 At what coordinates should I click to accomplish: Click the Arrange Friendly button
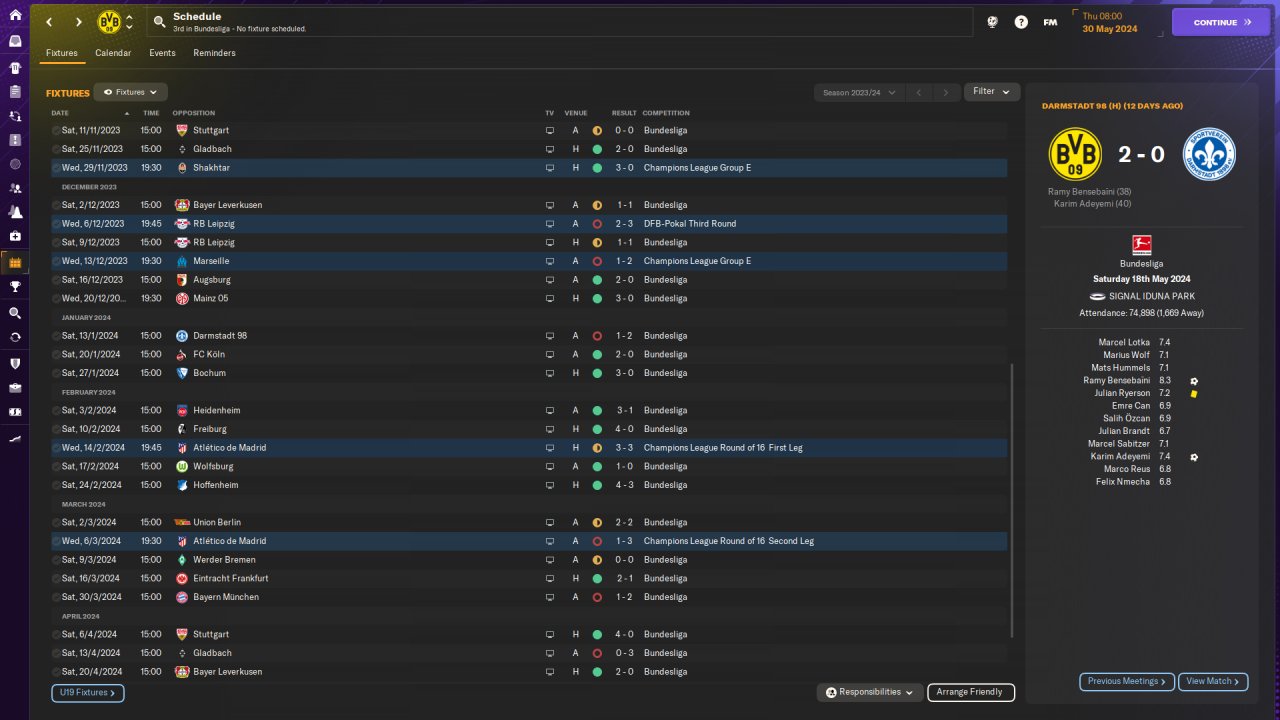click(971, 692)
